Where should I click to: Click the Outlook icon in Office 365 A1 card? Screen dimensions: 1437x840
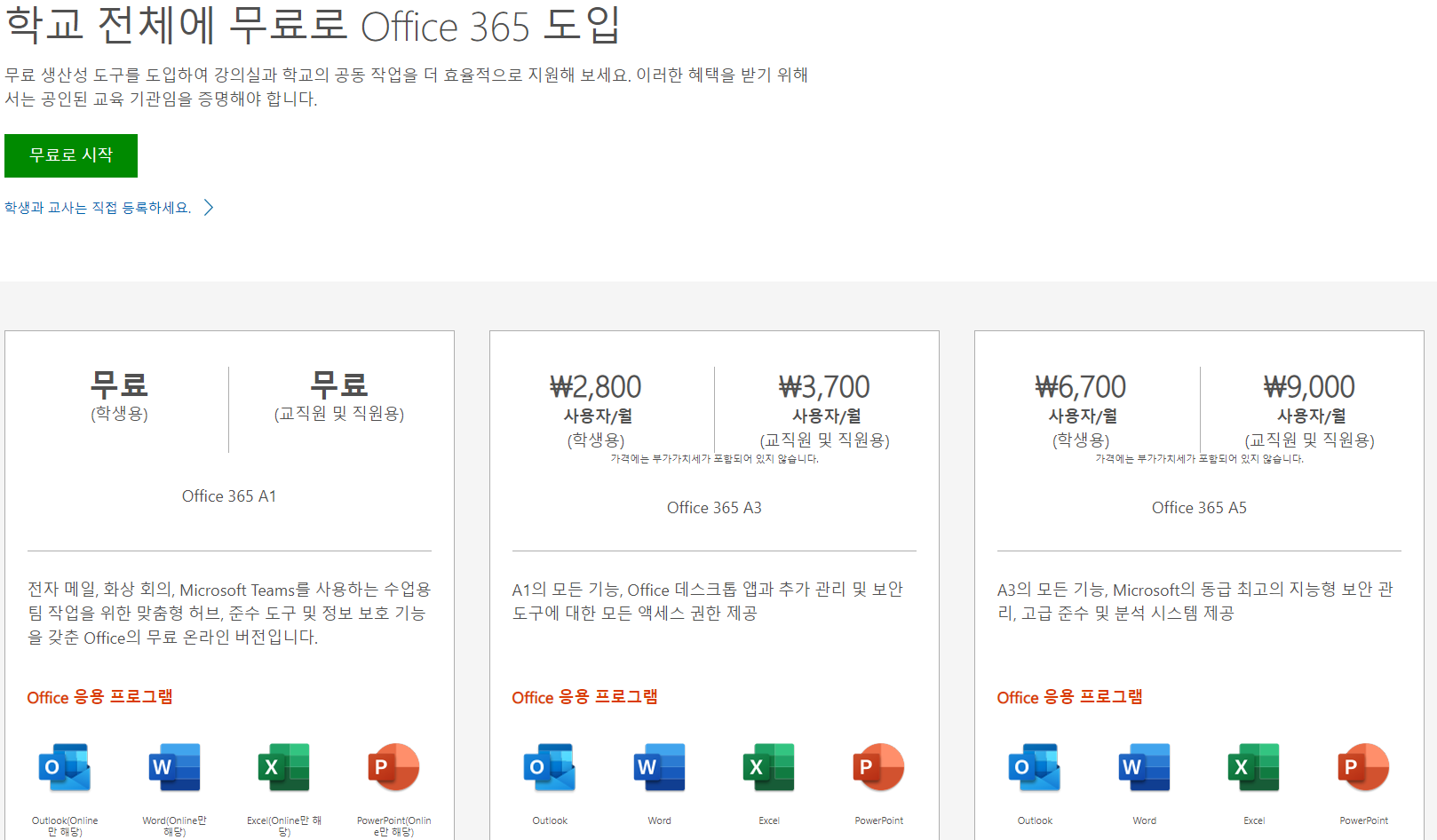[65, 767]
